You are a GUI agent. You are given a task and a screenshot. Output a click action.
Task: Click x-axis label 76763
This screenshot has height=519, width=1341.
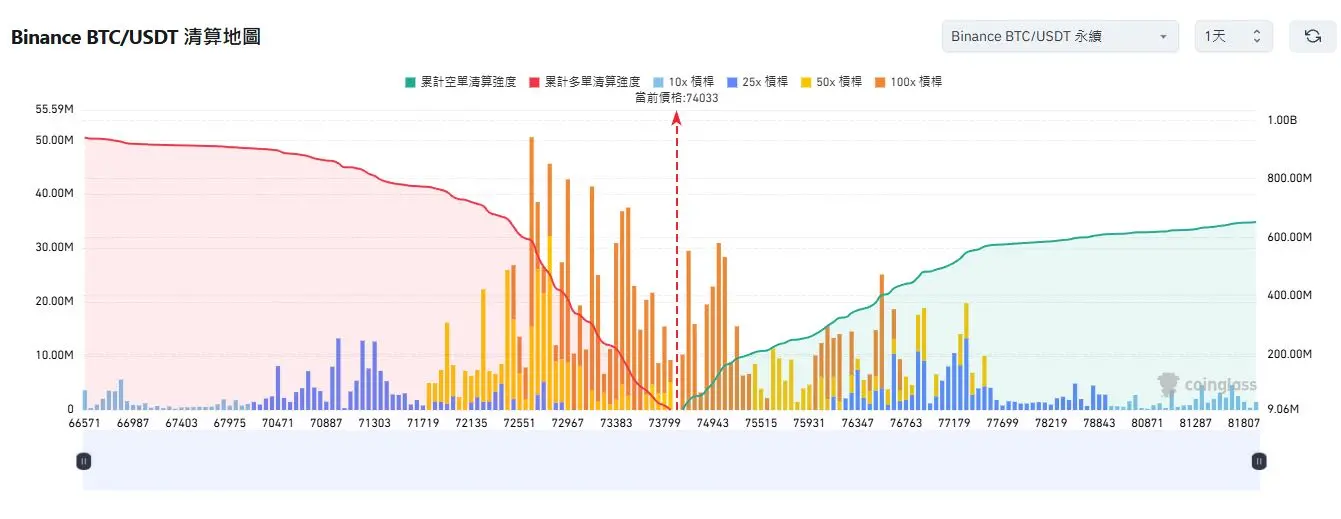point(906,424)
